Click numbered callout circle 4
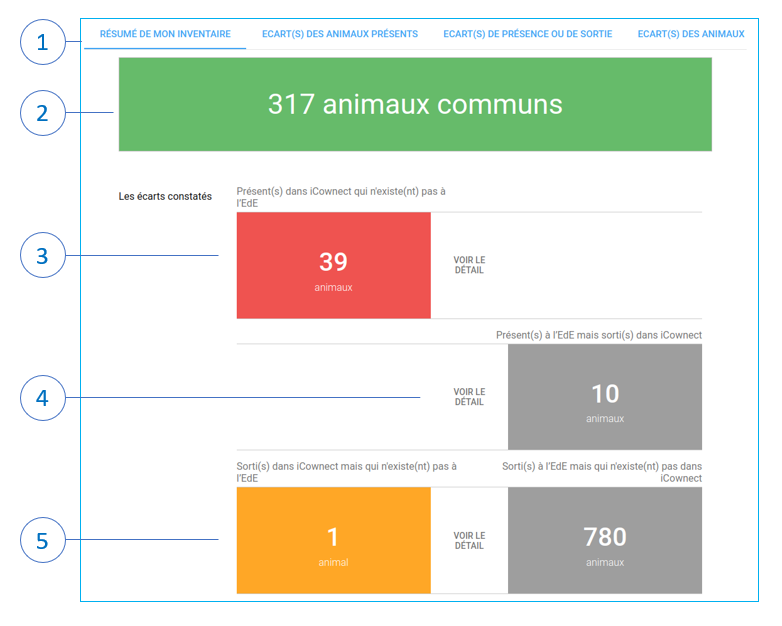The width and height of the screenshot is (782, 626). click(43, 398)
